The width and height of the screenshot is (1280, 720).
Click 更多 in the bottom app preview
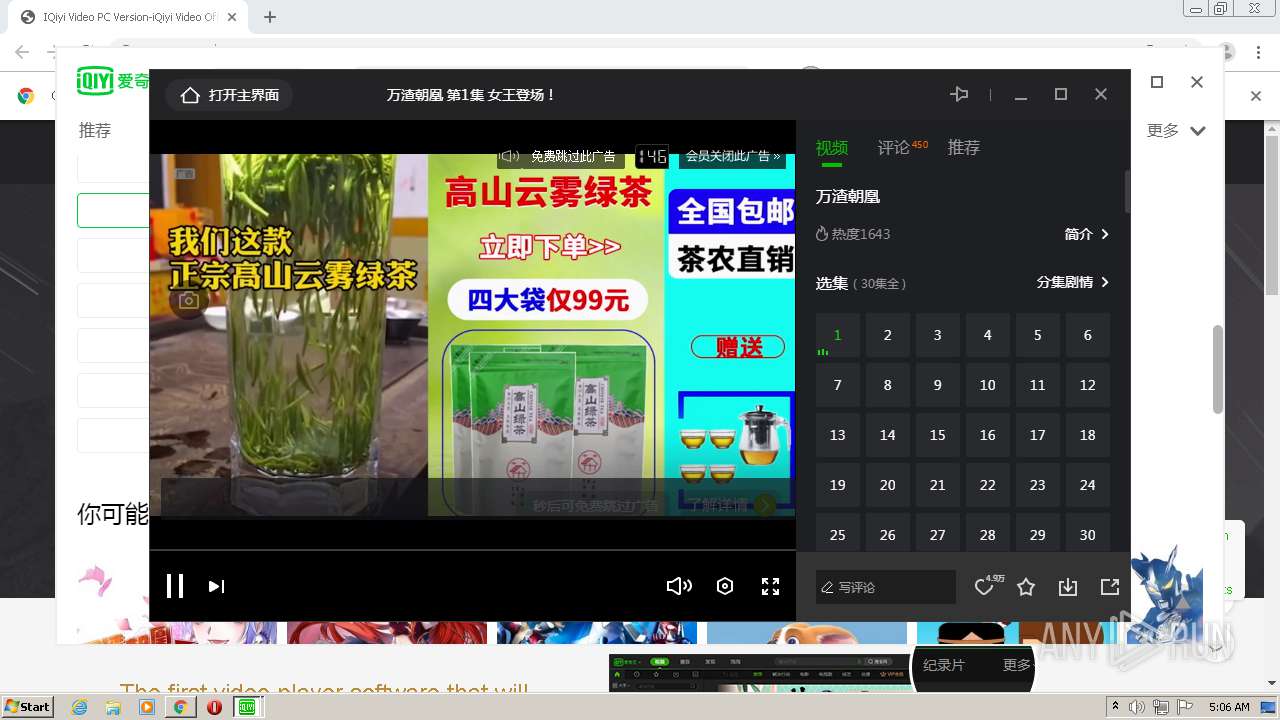point(1017,665)
